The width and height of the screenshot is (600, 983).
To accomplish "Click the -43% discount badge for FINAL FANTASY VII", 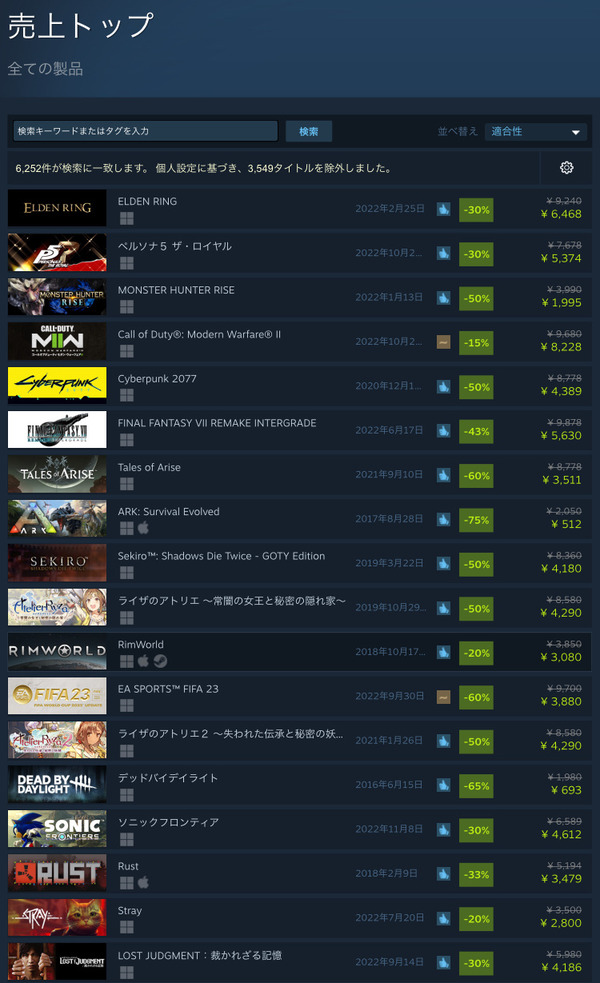I will [476, 431].
